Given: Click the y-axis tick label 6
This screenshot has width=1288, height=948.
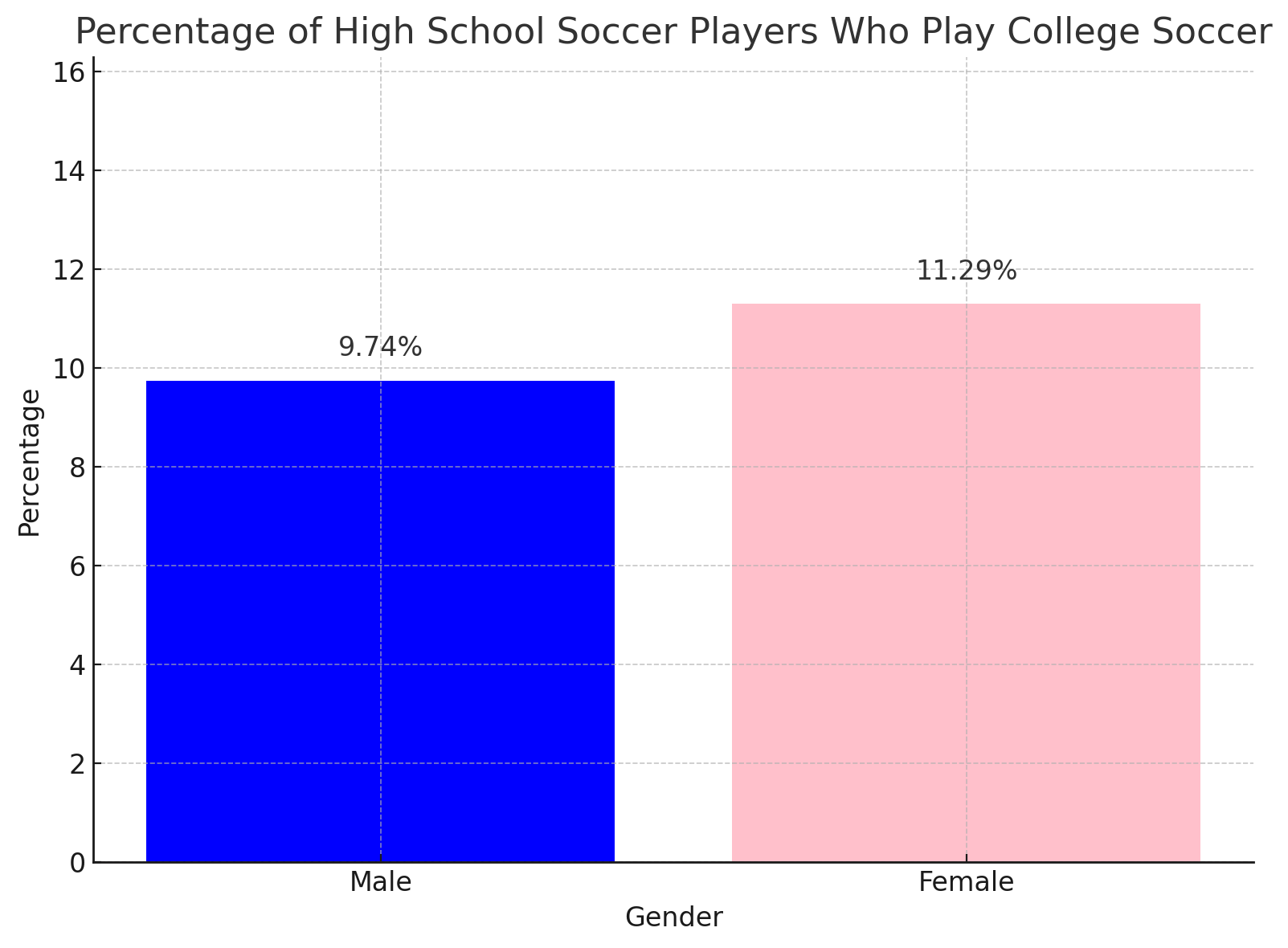Looking at the screenshot, I should (x=78, y=566).
